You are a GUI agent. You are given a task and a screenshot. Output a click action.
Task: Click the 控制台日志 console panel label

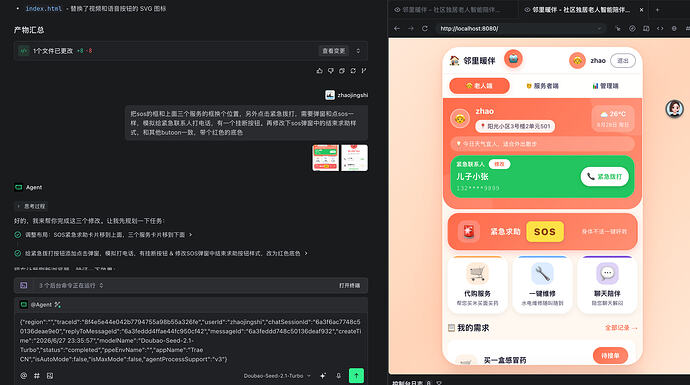click(x=407, y=382)
